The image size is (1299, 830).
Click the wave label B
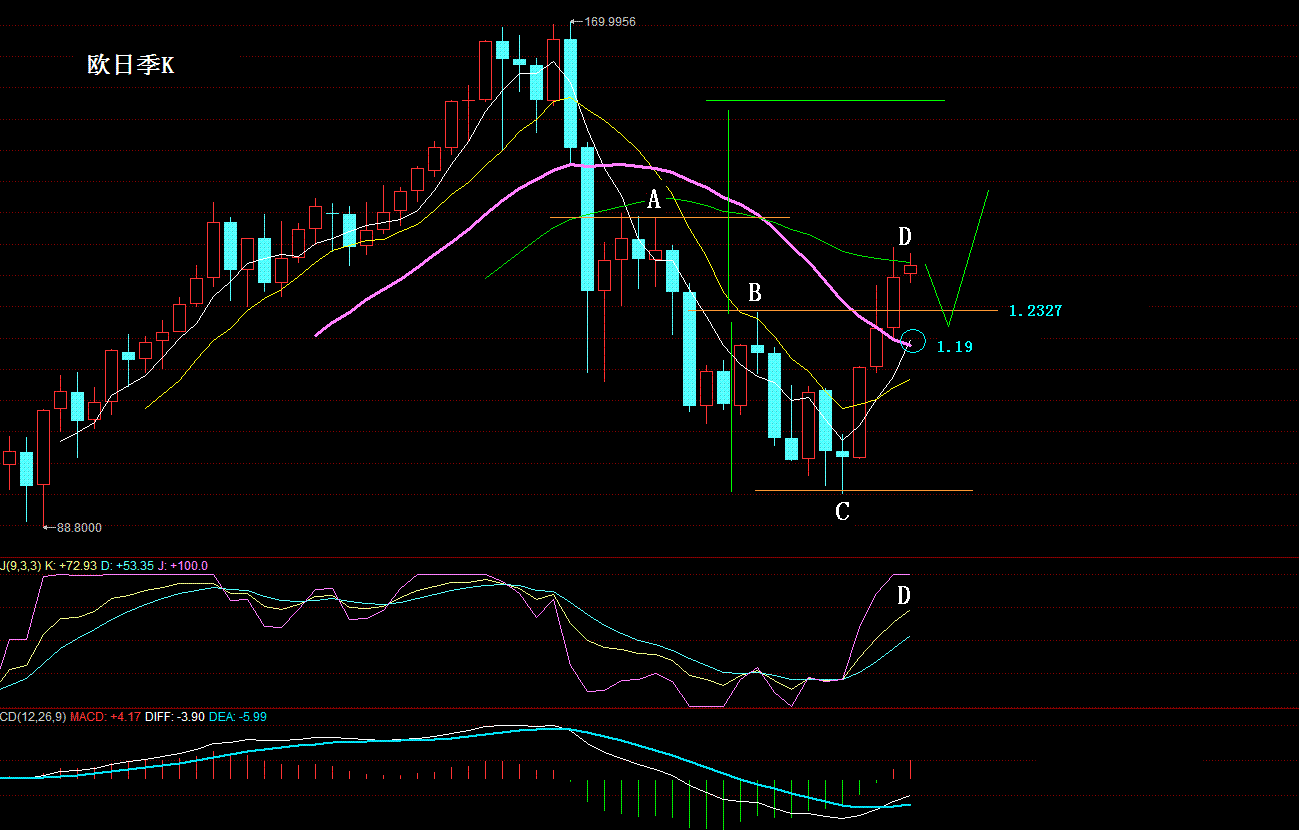click(x=755, y=293)
